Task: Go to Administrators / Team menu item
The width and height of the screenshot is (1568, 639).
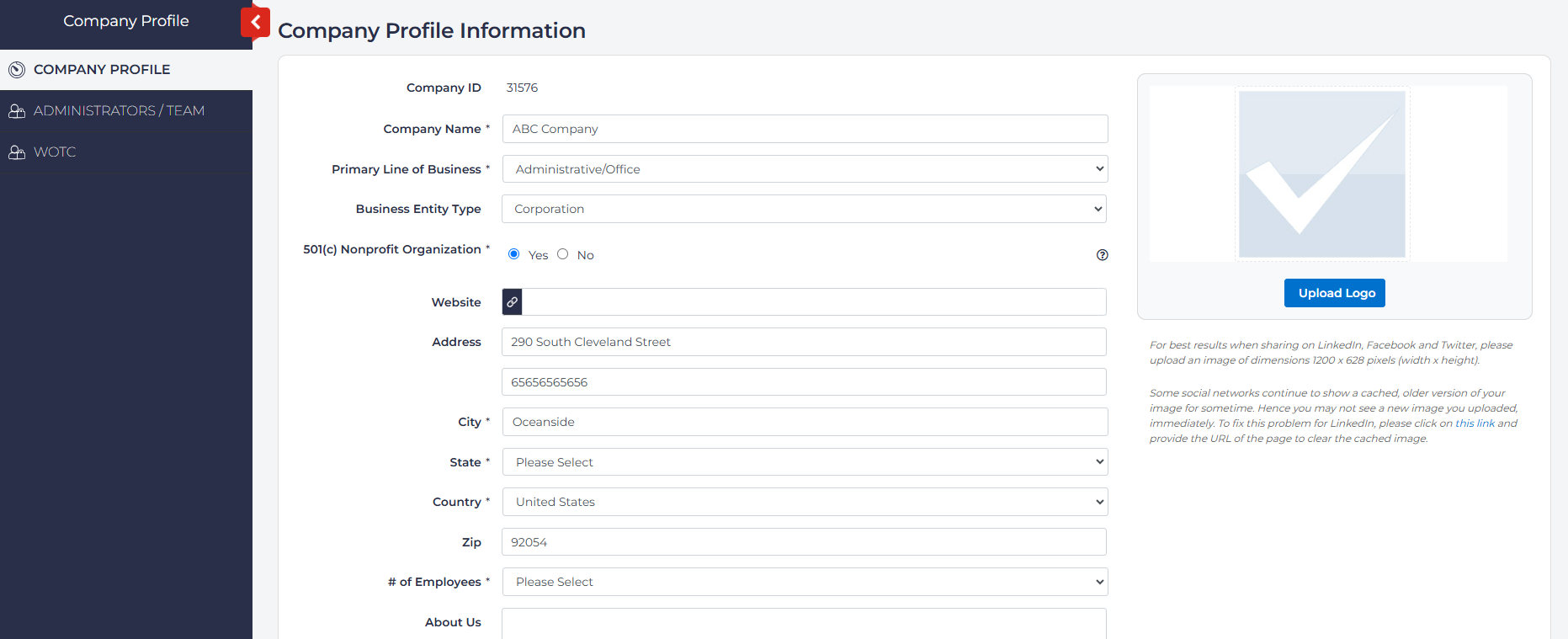Action: [x=119, y=111]
